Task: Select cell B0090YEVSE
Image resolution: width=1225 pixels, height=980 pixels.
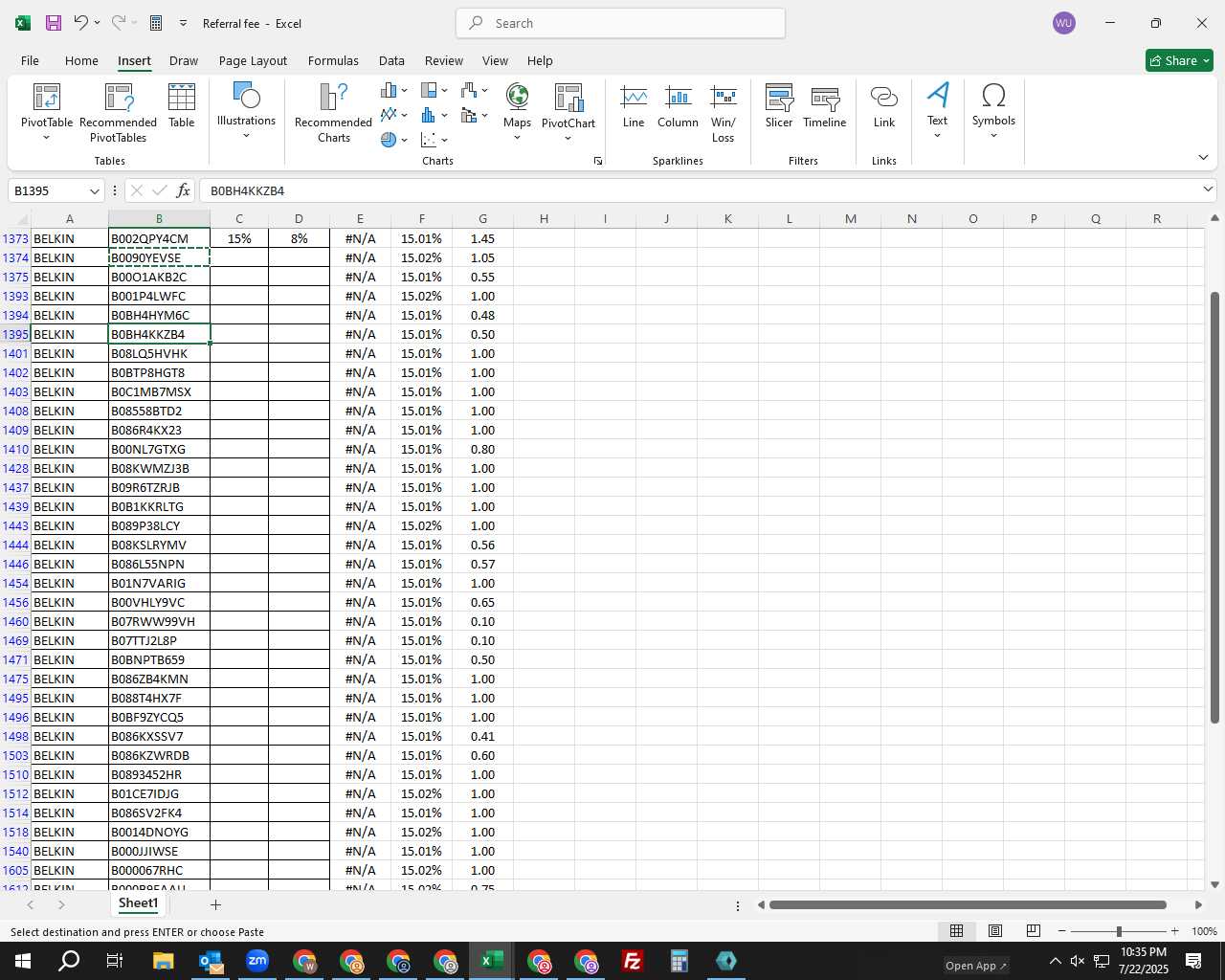Action: (159, 257)
